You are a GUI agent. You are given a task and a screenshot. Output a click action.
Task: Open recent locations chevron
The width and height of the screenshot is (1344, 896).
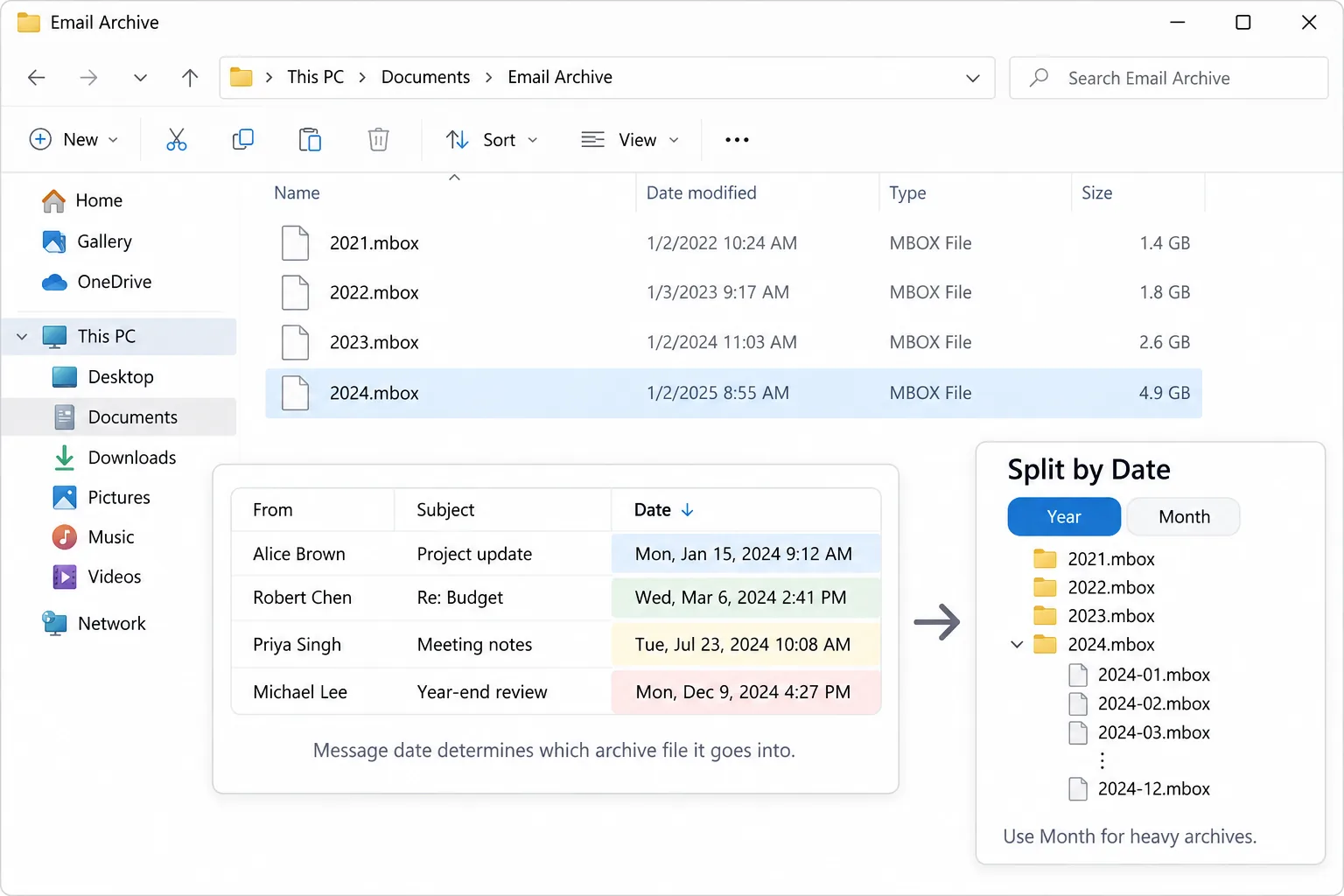point(140,78)
